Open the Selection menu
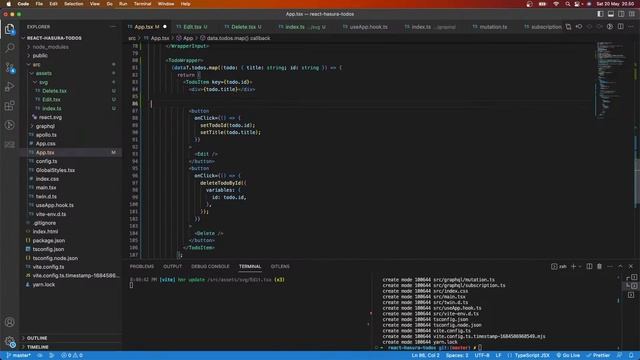 [x=74, y=4]
